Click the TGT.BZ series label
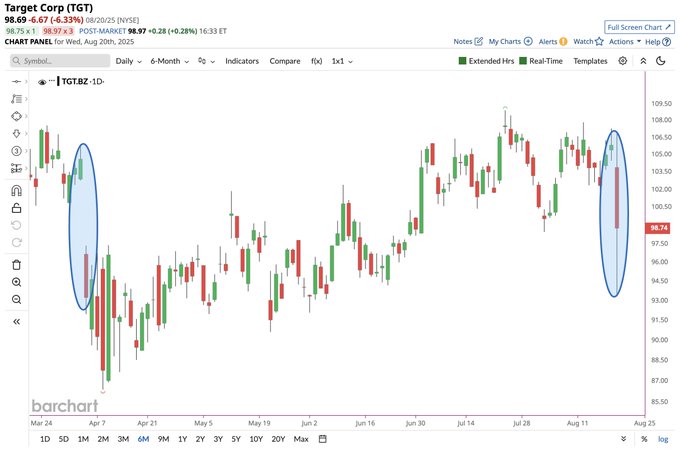 (75, 82)
